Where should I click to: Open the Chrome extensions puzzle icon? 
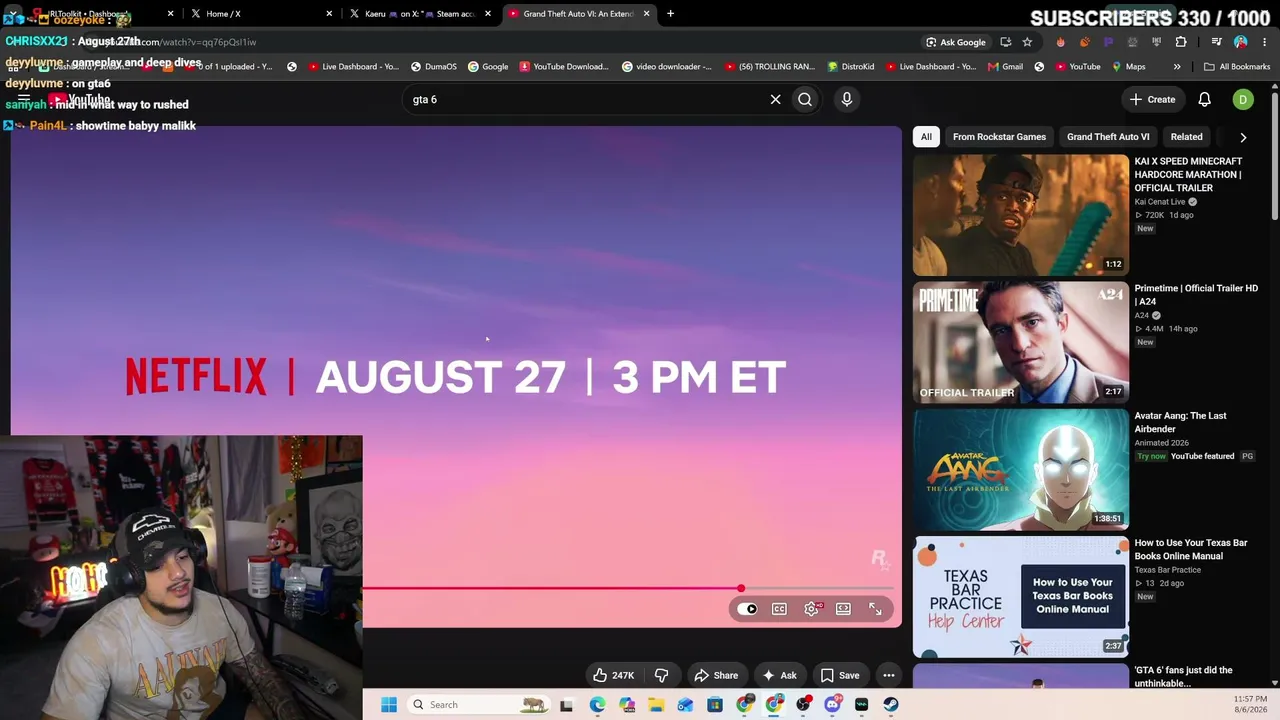[x=1181, y=42]
